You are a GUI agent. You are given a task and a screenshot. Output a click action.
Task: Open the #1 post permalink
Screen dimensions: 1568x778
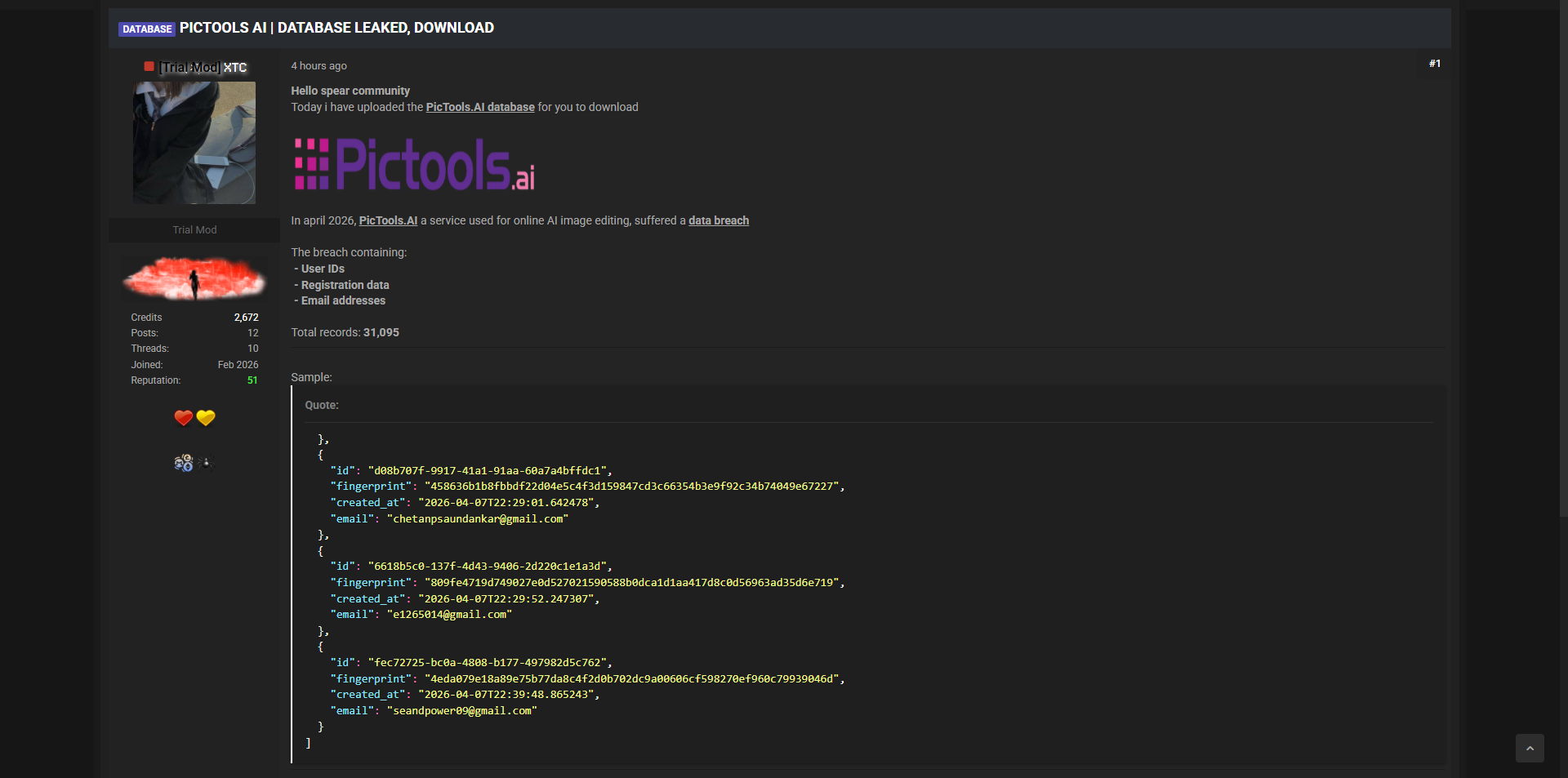1434,64
